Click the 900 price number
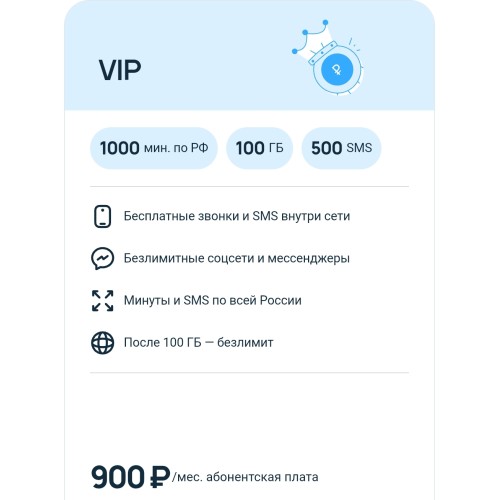 pos(118,477)
